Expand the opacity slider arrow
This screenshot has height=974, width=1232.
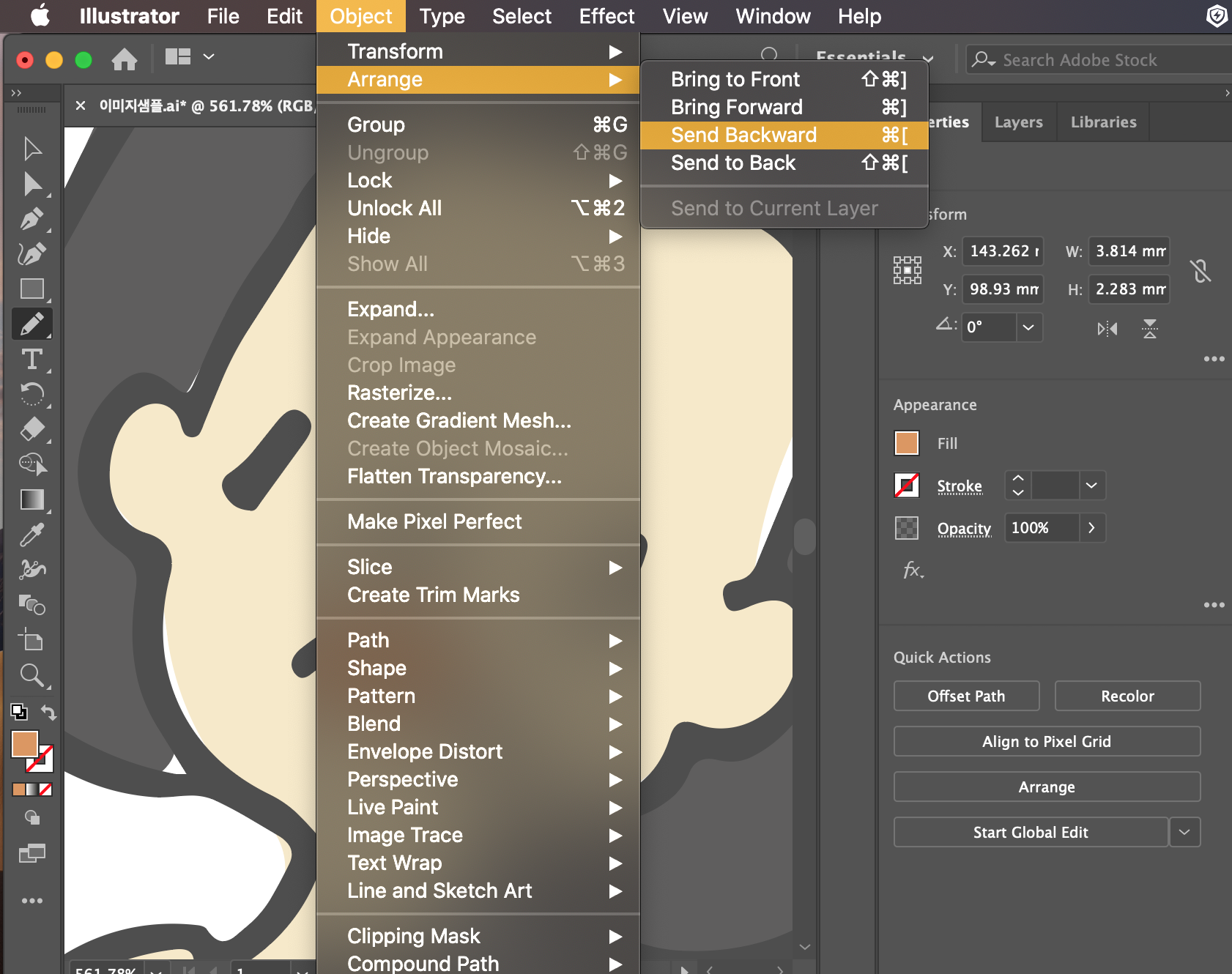1091,528
